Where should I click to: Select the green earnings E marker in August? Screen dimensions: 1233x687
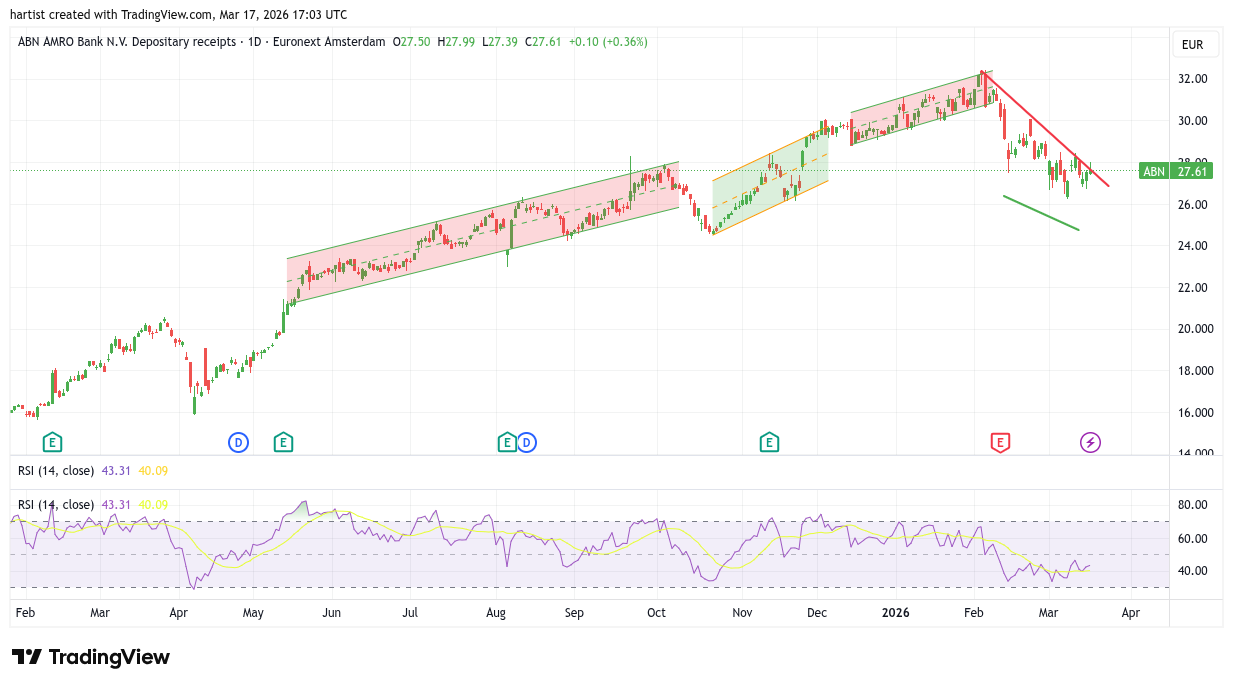(x=507, y=442)
